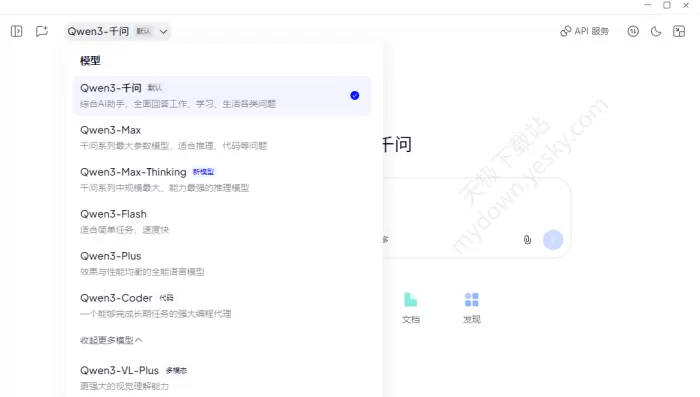Click the window layout icon at top right
This screenshot has height=397, width=700.
click(x=679, y=31)
